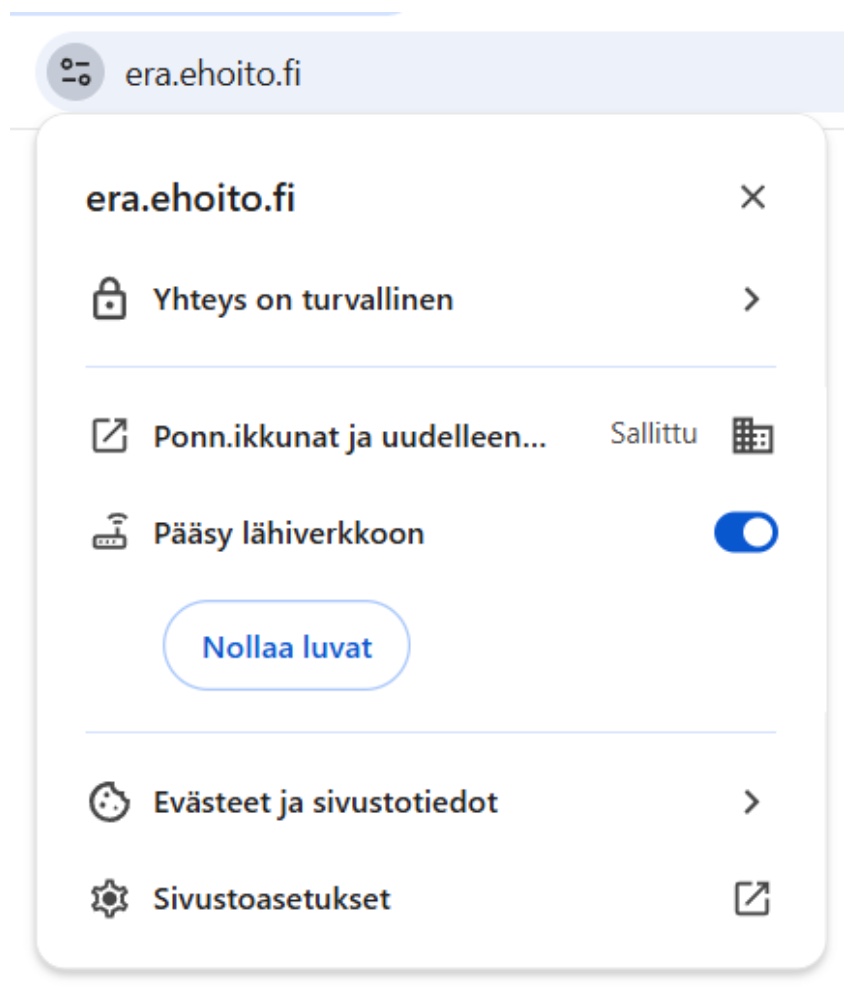Image resolution: width=852 pixels, height=1008 pixels.
Task: Click the local network router icon
Action: [x=108, y=533]
